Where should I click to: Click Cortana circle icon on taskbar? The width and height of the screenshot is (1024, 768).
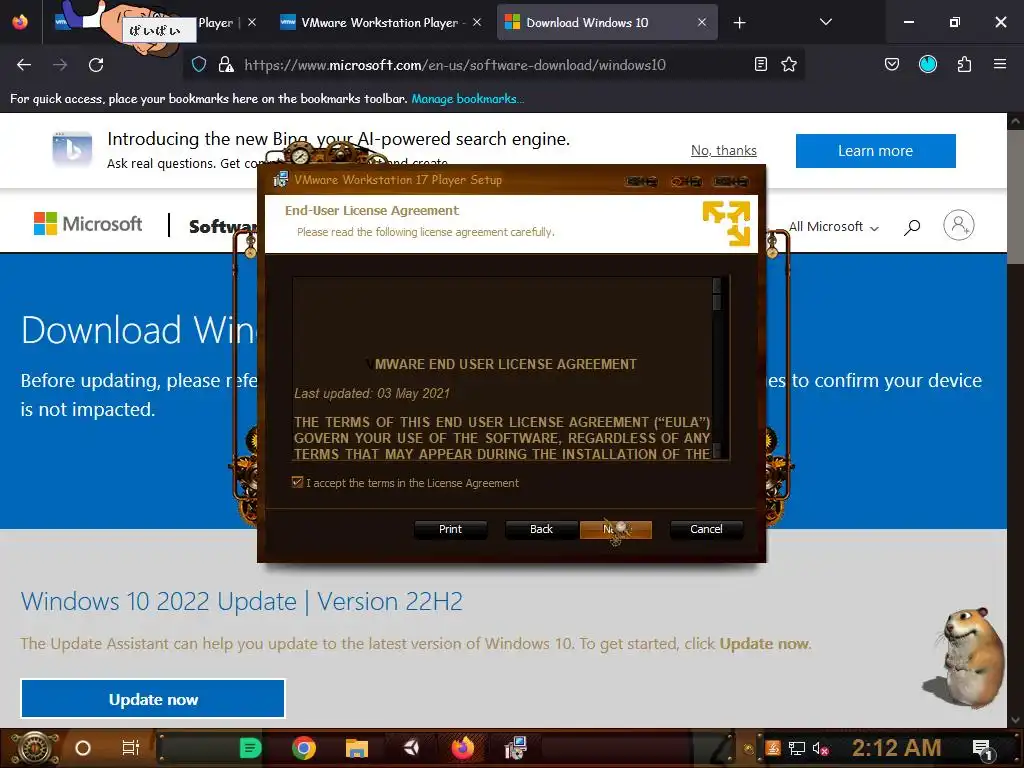click(82, 748)
